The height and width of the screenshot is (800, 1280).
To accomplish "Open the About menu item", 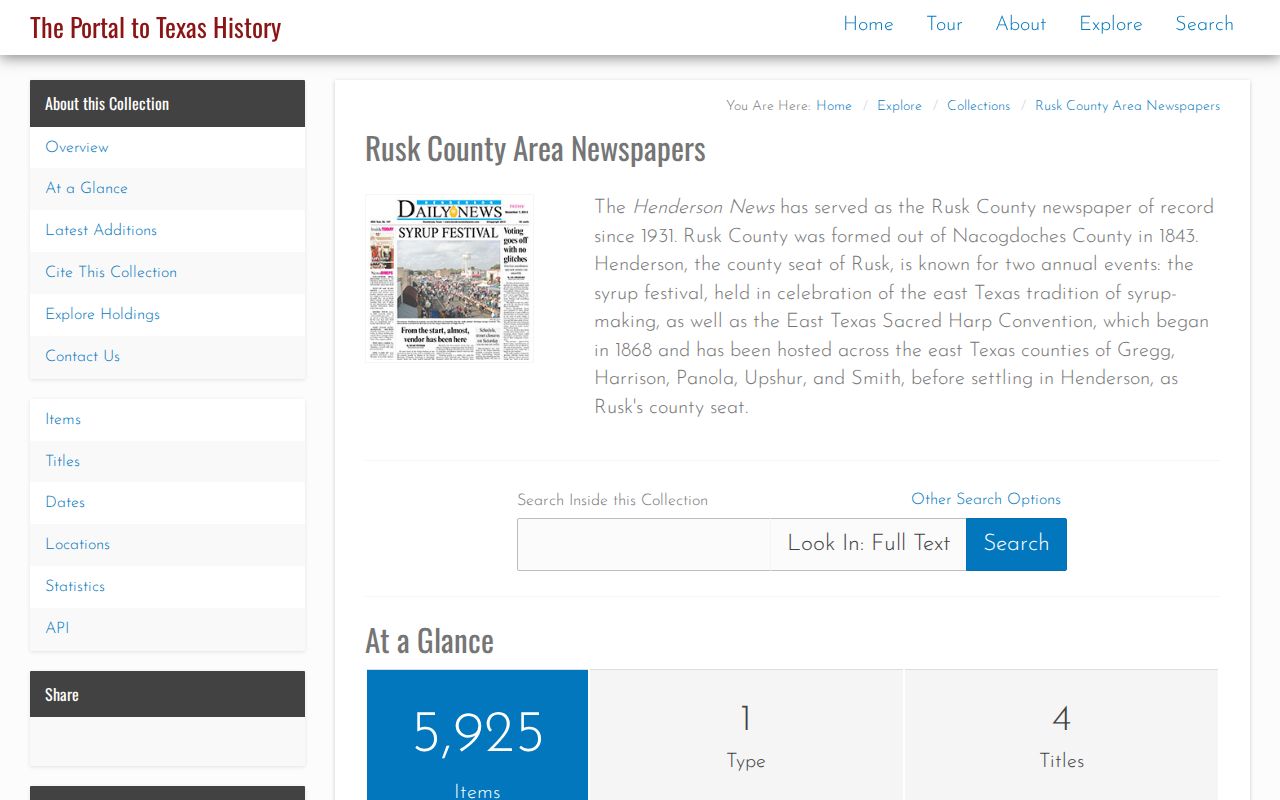I will tap(1020, 24).
